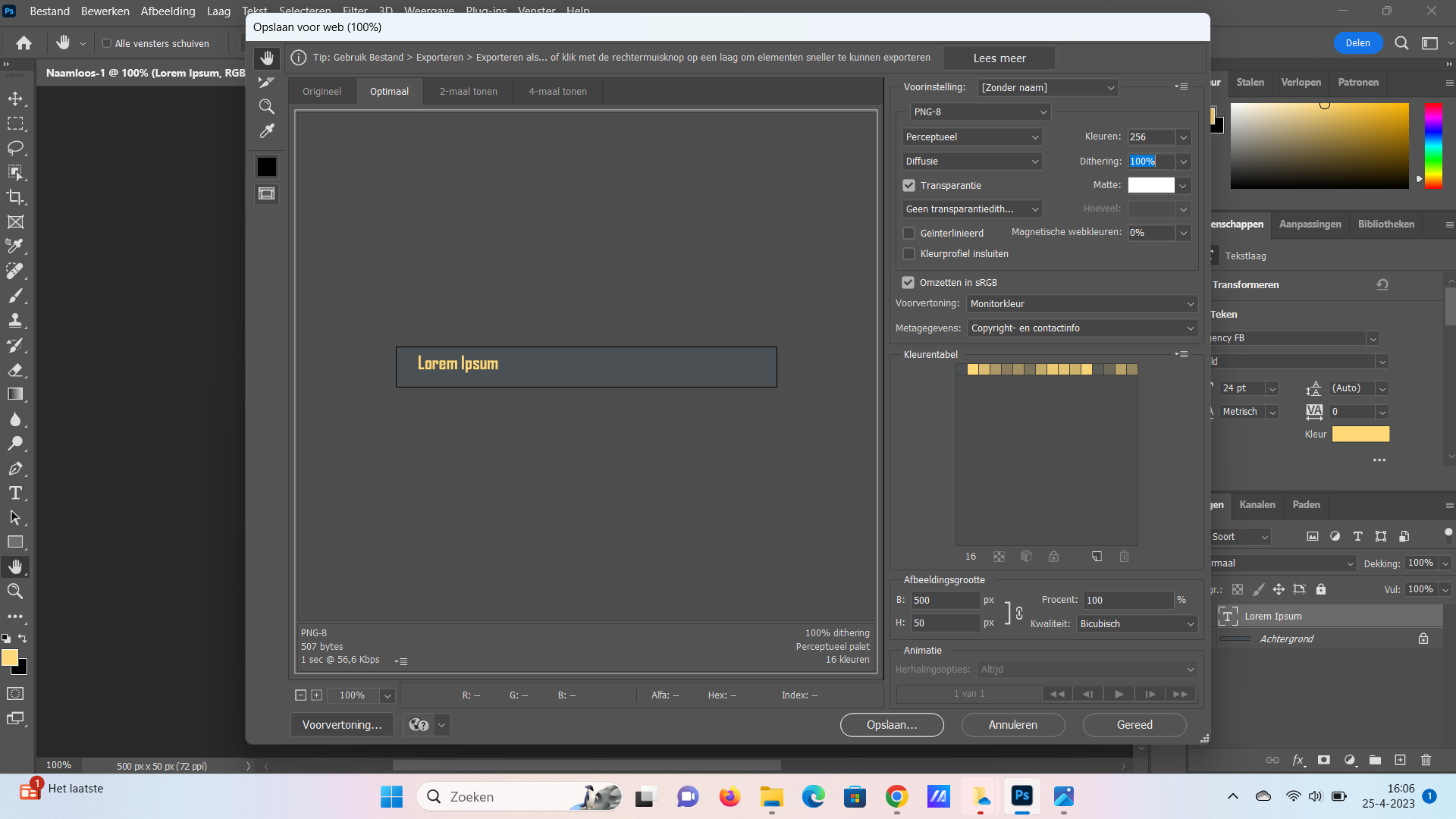Click the Opslaan... button
This screenshot has height=819, width=1456.
(892, 725)
